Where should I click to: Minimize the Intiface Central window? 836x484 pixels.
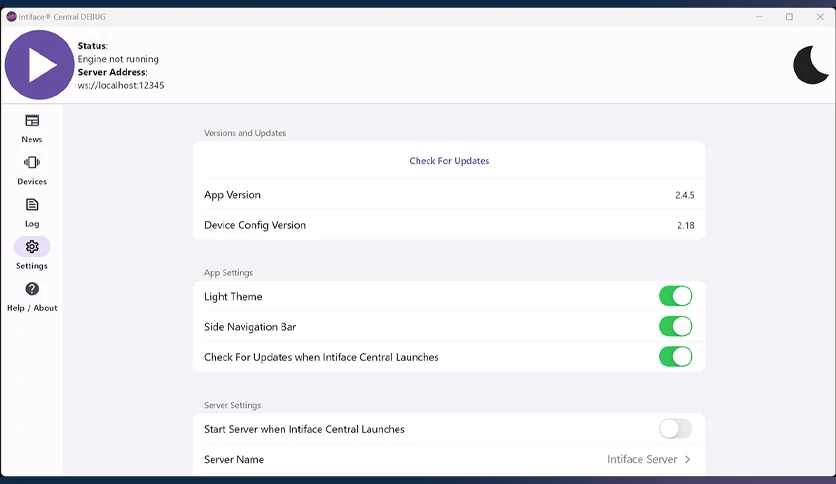click(x=759, y=17)
